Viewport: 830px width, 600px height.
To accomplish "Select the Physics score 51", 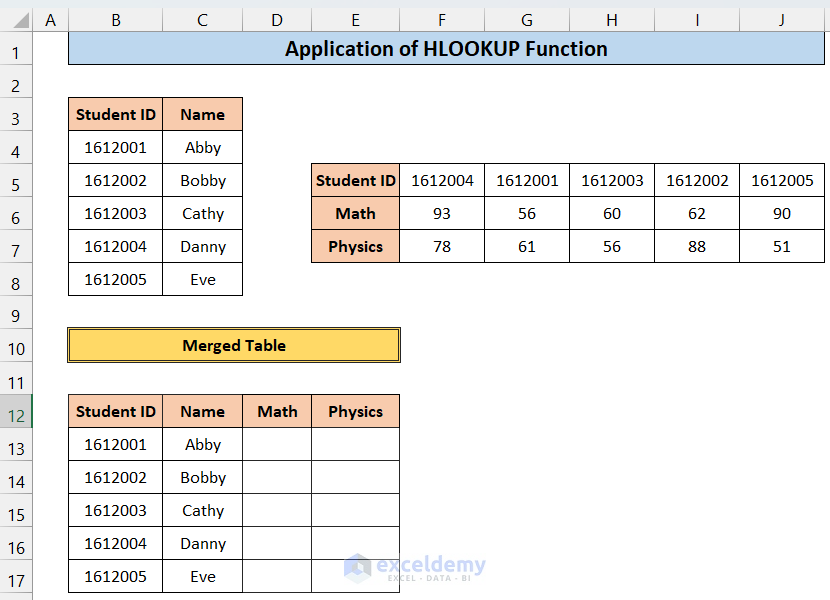I will (782, 246).
